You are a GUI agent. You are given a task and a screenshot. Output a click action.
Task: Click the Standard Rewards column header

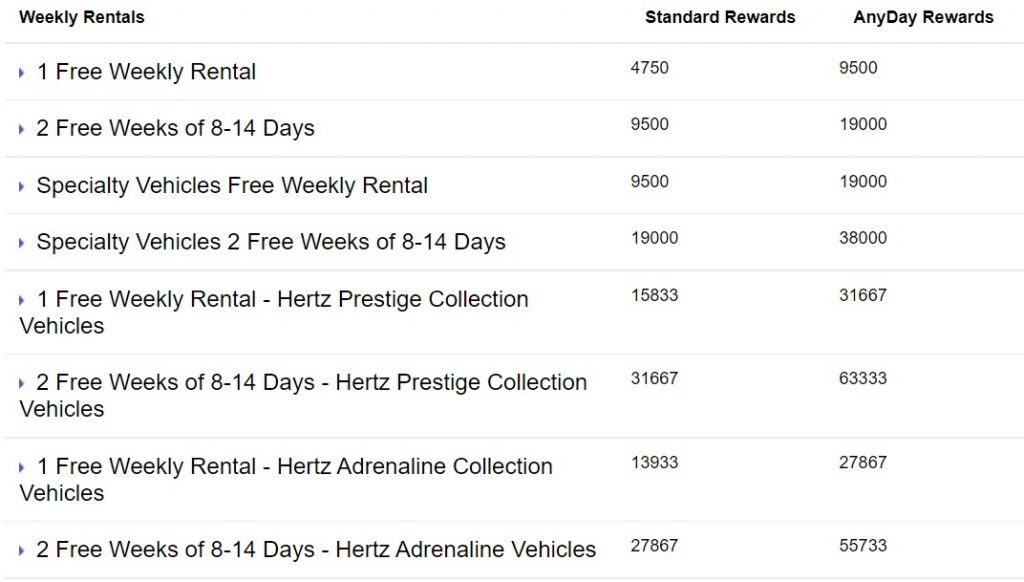tap(720, 17)
